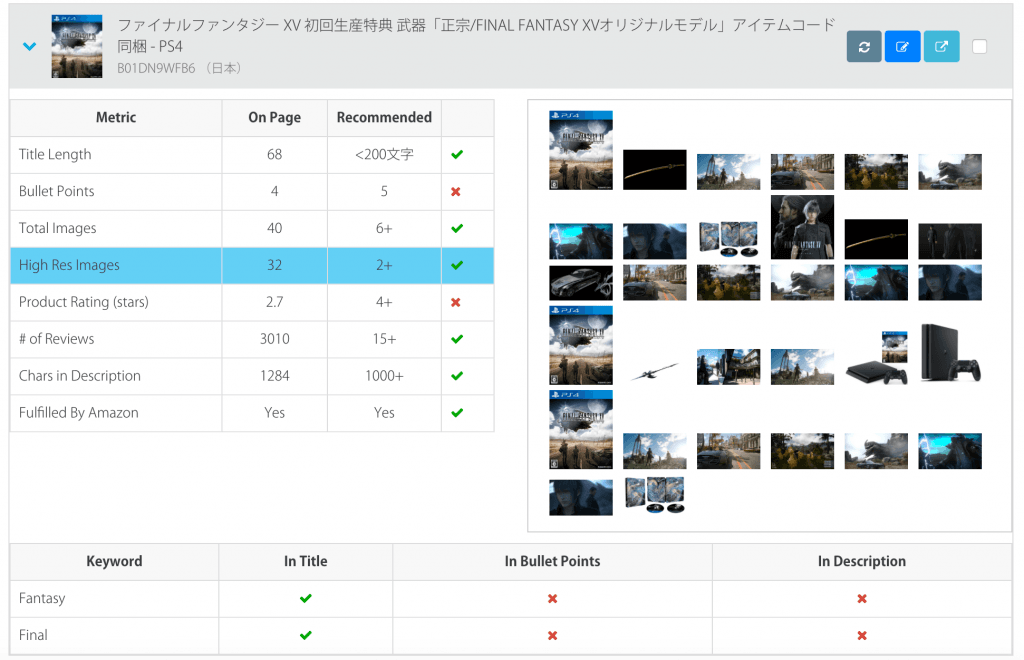Click the Fantasy keyword In Title checkmark

[x=306, y=599]
